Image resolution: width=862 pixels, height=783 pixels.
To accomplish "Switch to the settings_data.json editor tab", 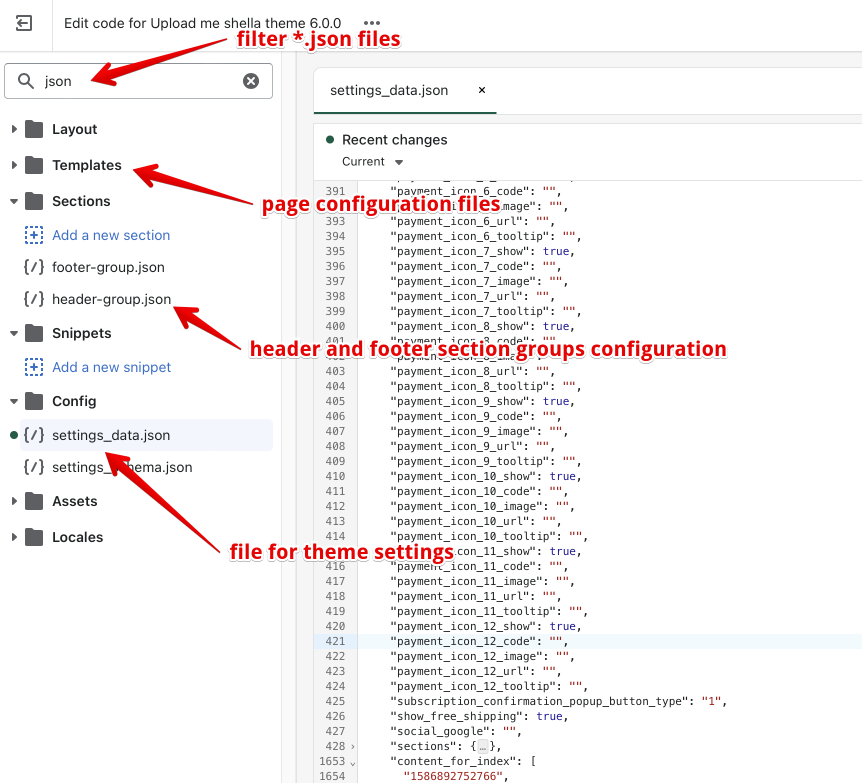I will click(x=389, y=90).
